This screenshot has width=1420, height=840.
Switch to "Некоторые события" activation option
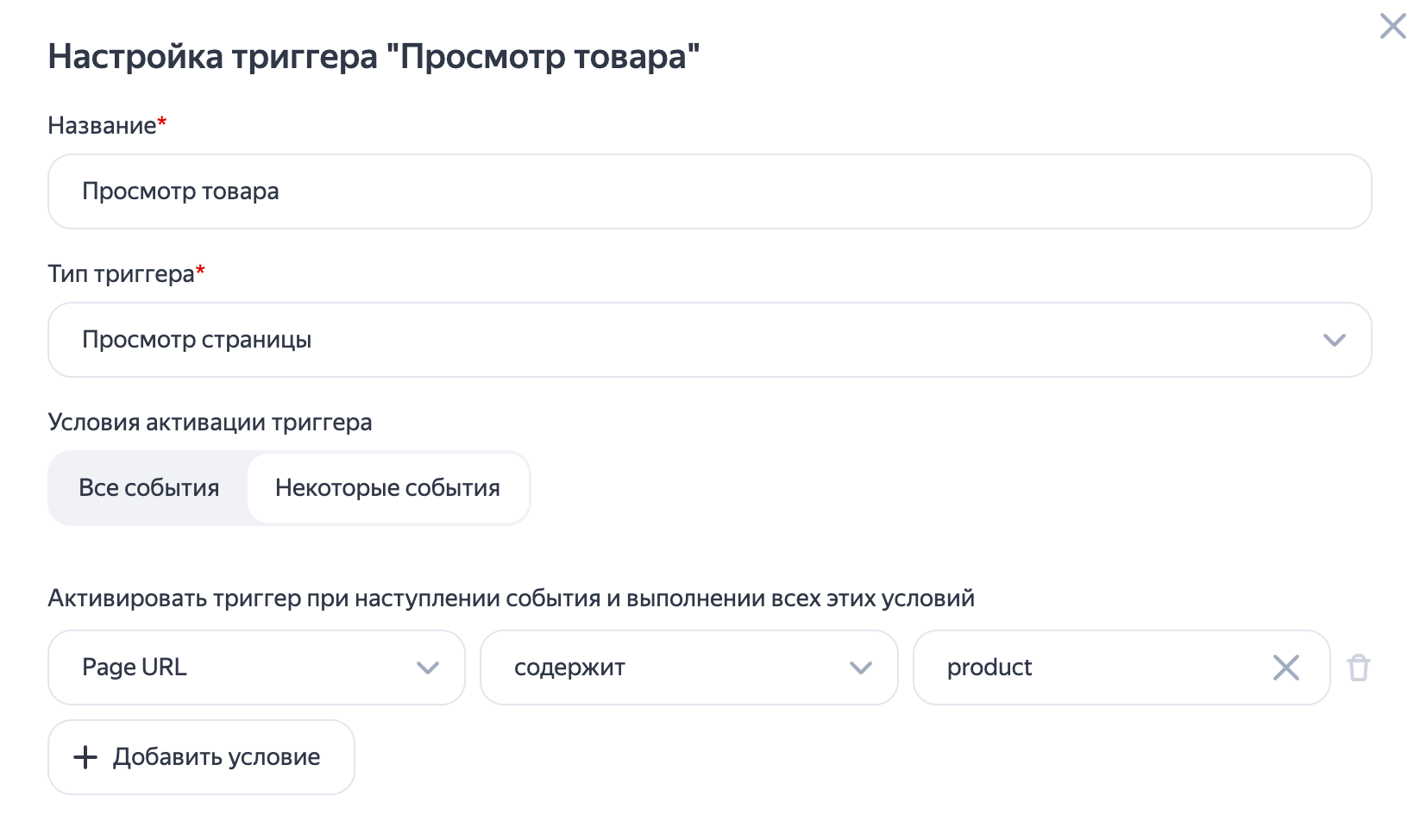[387, 488]
